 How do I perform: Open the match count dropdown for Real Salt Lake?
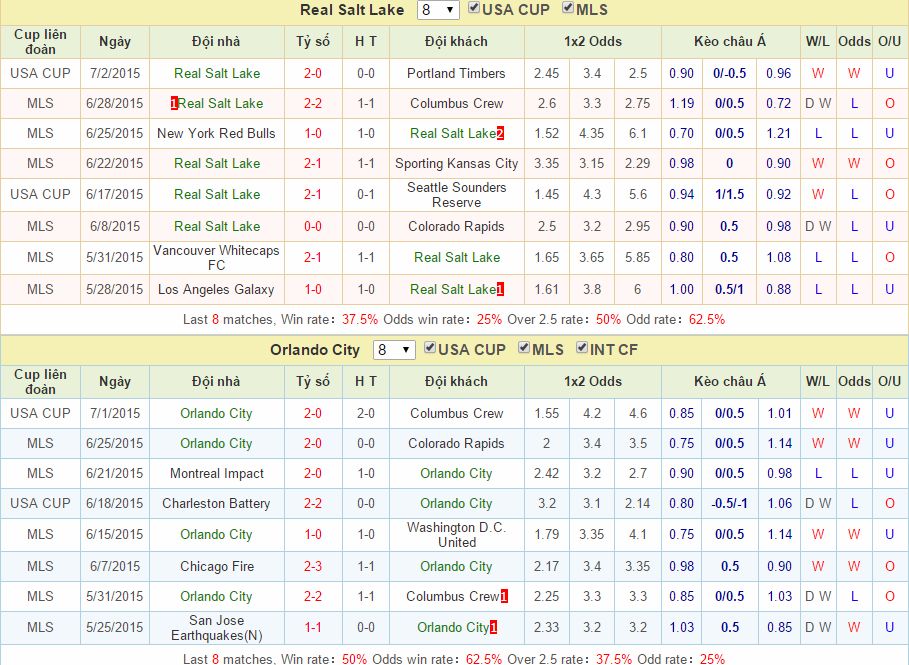[x=438, y=10]
